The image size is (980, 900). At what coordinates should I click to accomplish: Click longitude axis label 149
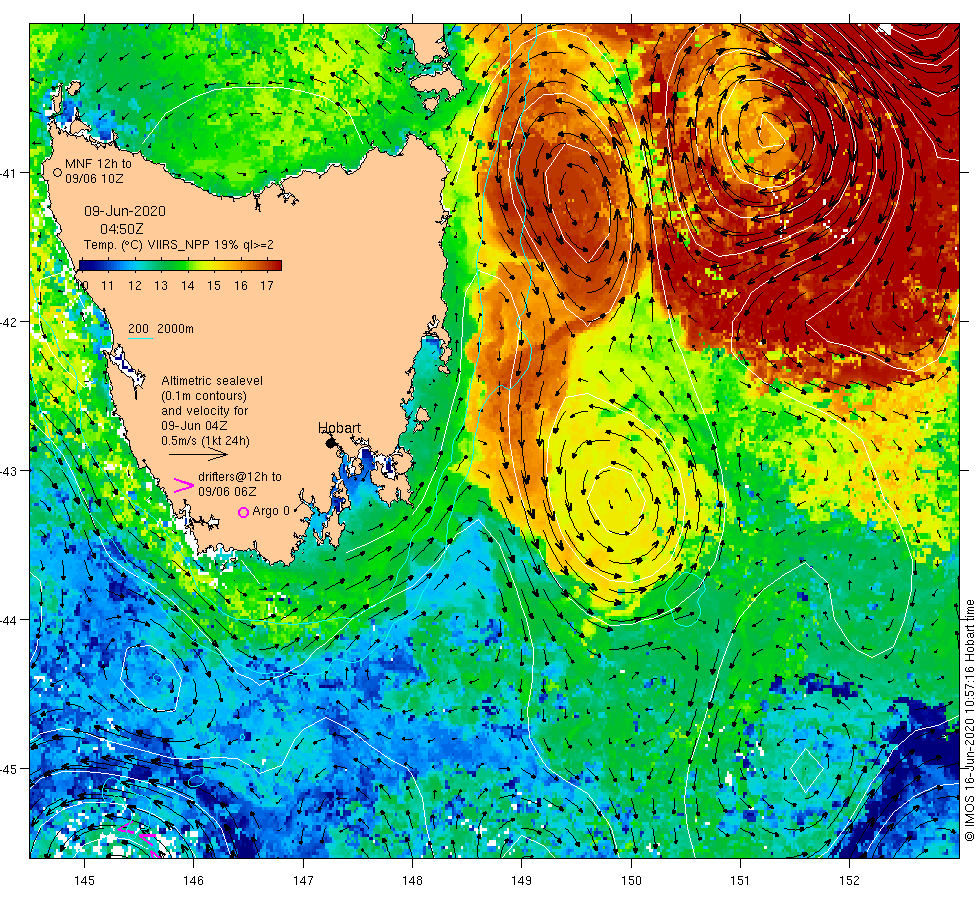tap(522, 881)
